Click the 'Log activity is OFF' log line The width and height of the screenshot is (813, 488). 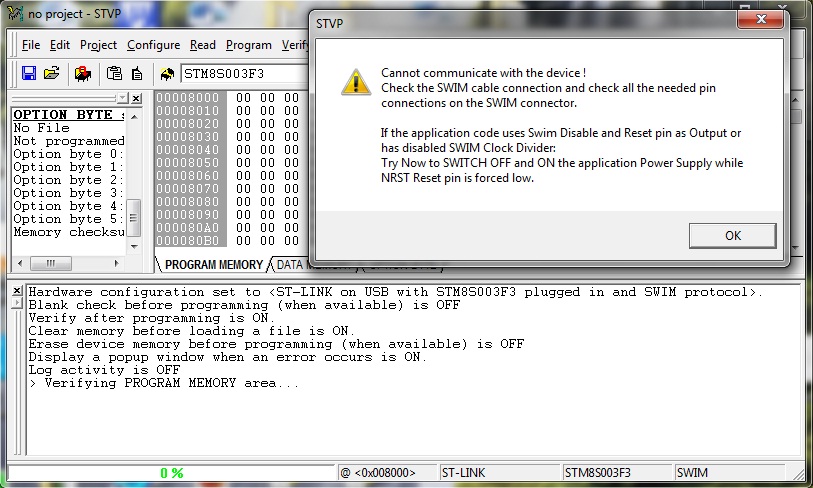pos(104,370)
